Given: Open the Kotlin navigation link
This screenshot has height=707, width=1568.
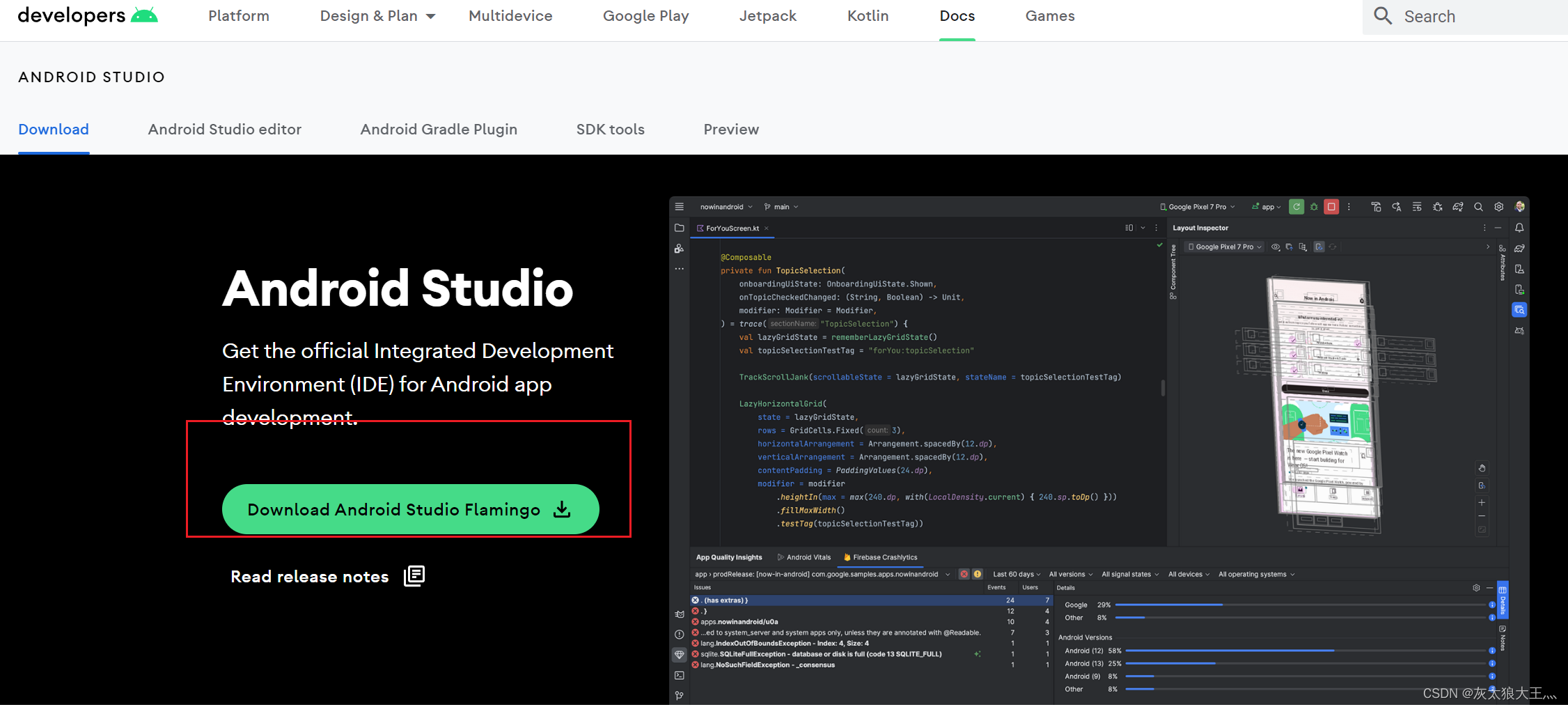Looking at the screenshot, I should pyautogui.click(x=868, y=16).
